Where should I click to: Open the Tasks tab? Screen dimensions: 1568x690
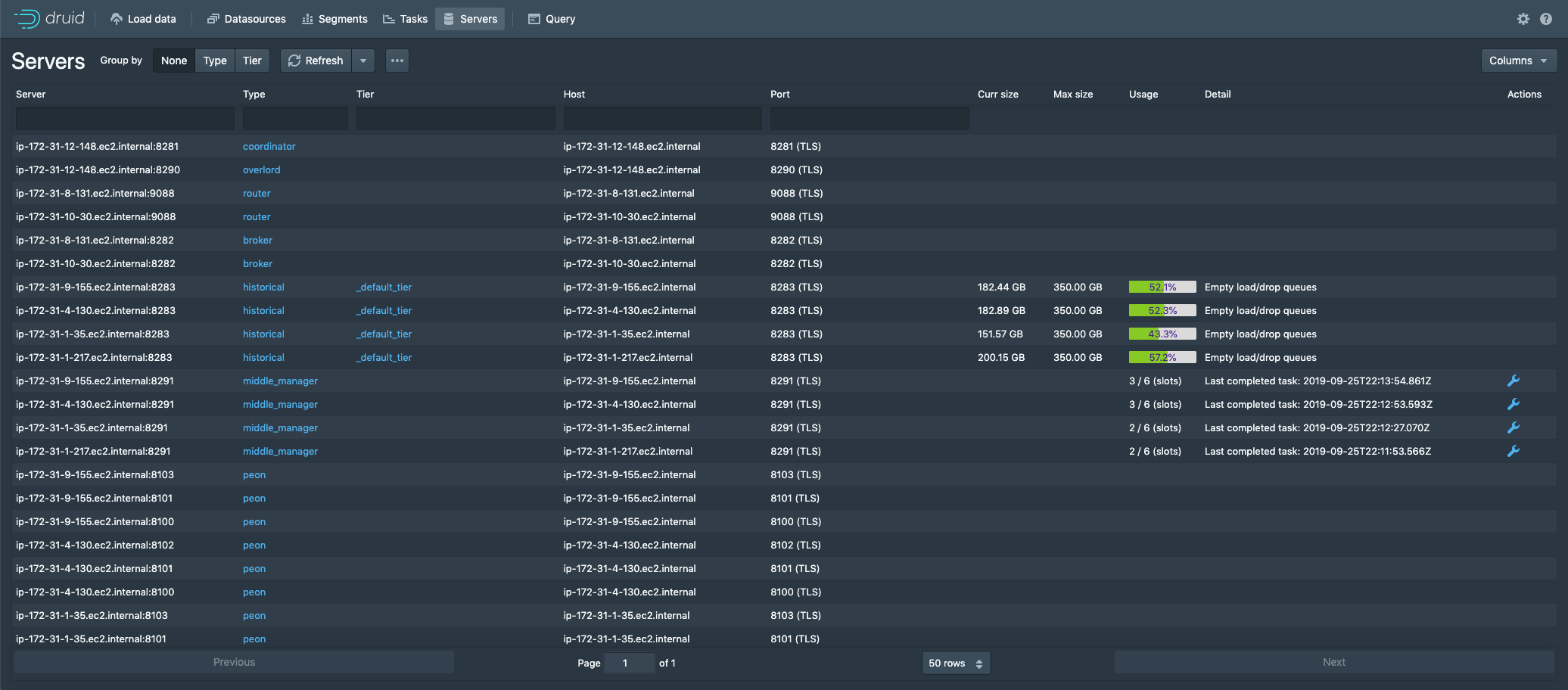tap(405, 19)
